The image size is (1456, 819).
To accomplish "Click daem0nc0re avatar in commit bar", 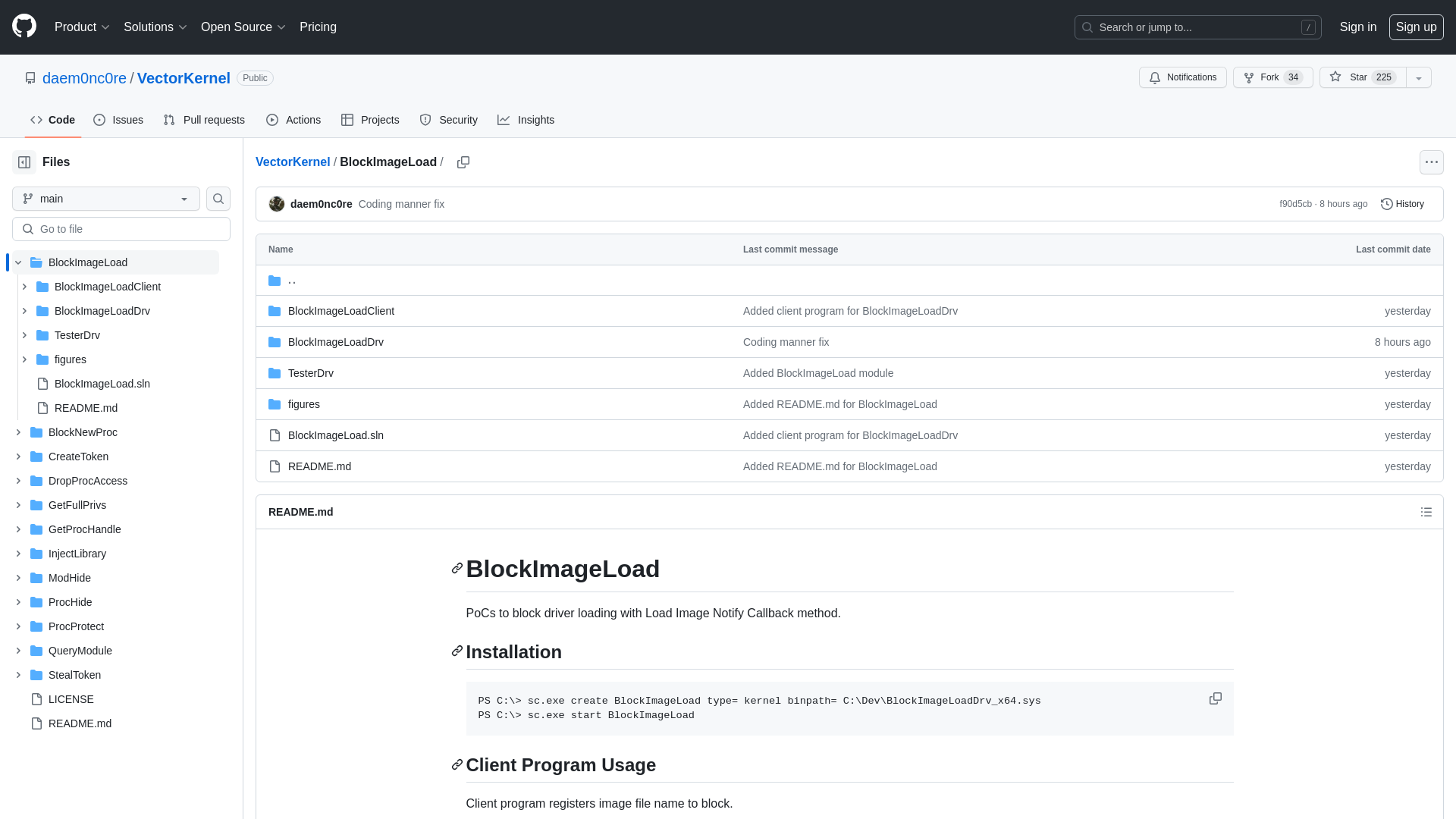I will 277,204.
